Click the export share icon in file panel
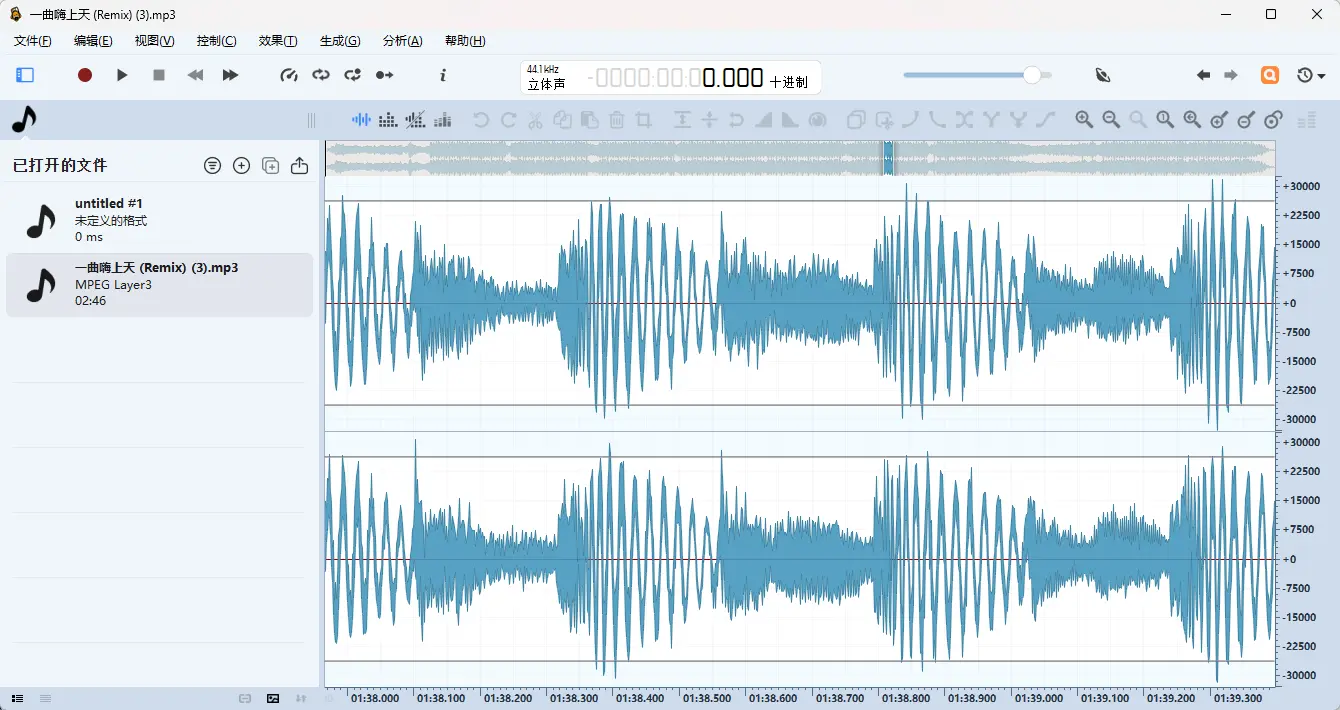The width and height of the screenshot is (1340, 710). (298, 166)
